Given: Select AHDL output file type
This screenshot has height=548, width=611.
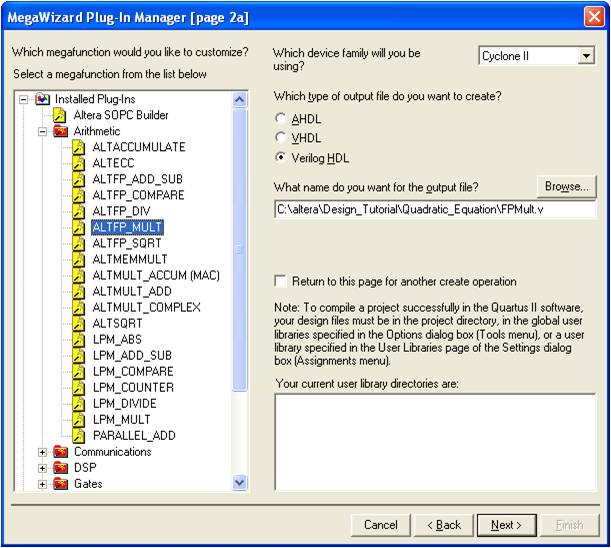Looking at the screenshot, I should pos(280,118).
